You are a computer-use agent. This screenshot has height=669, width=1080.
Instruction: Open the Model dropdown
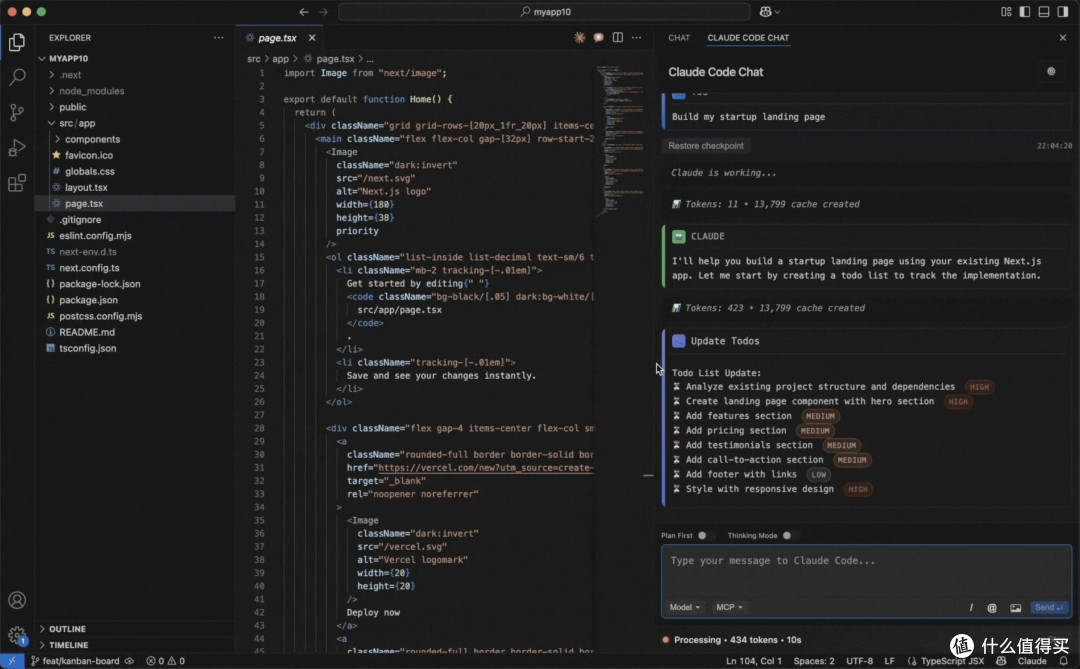pos(685,608)
